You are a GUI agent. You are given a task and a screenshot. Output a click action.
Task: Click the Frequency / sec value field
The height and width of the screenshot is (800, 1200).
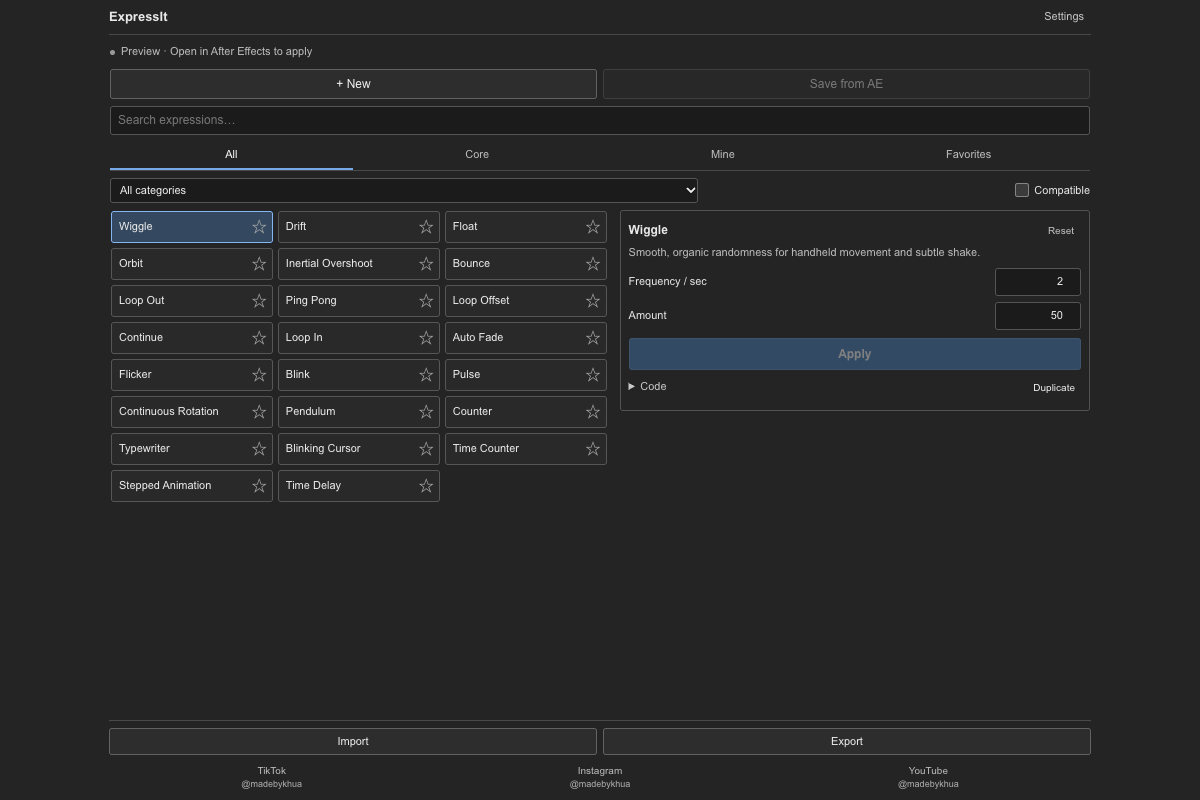coord(1038,282)
